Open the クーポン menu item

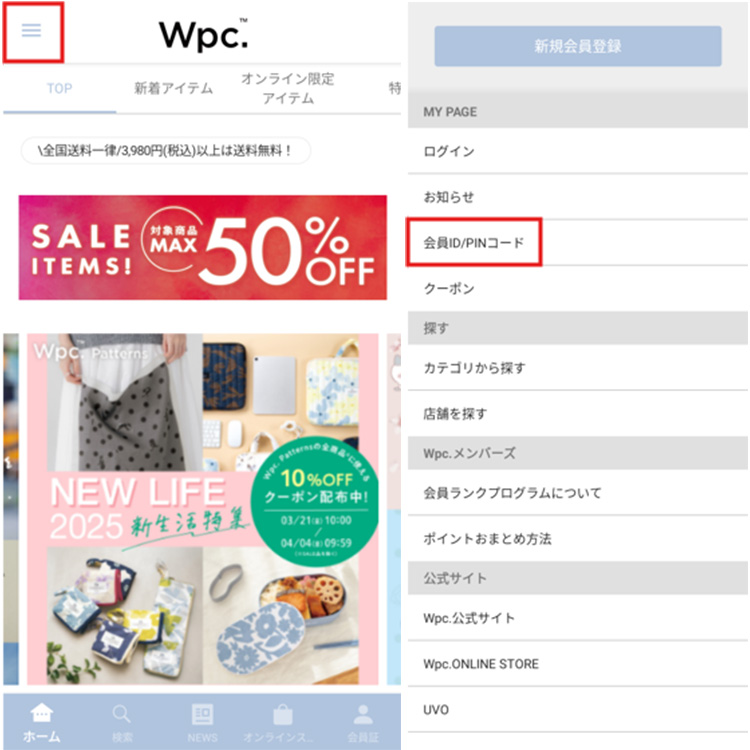click(x=578, y=288)
